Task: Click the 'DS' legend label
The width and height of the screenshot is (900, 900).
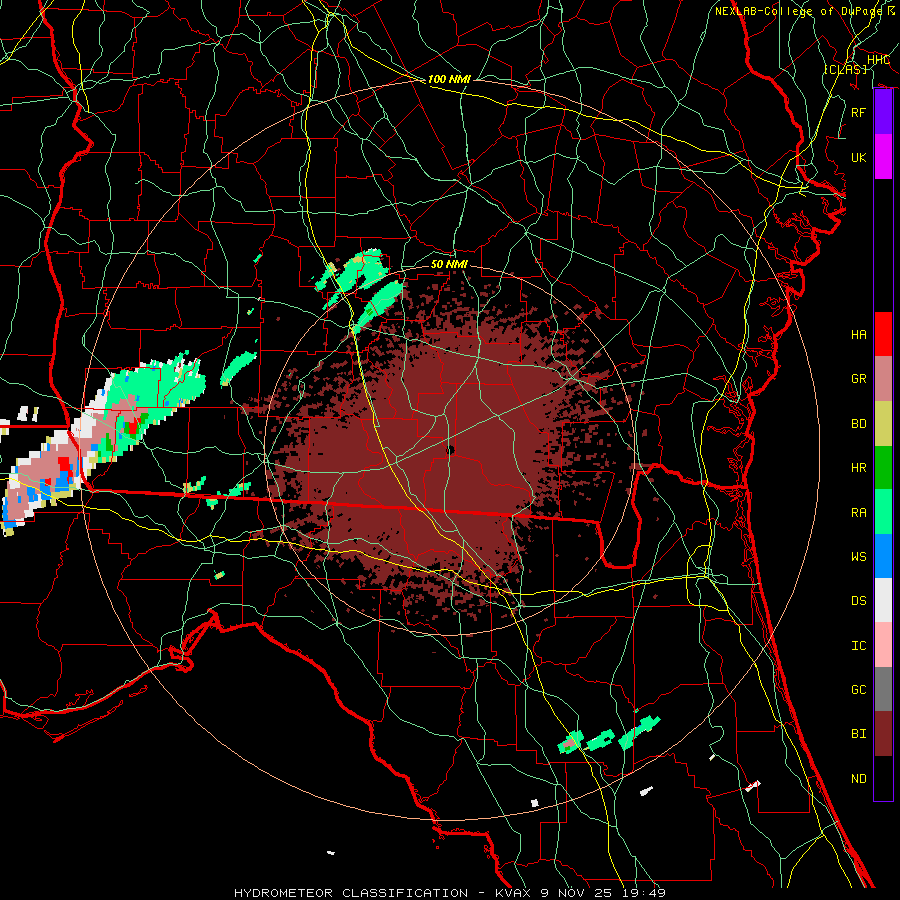Action: tap(858, 601)
